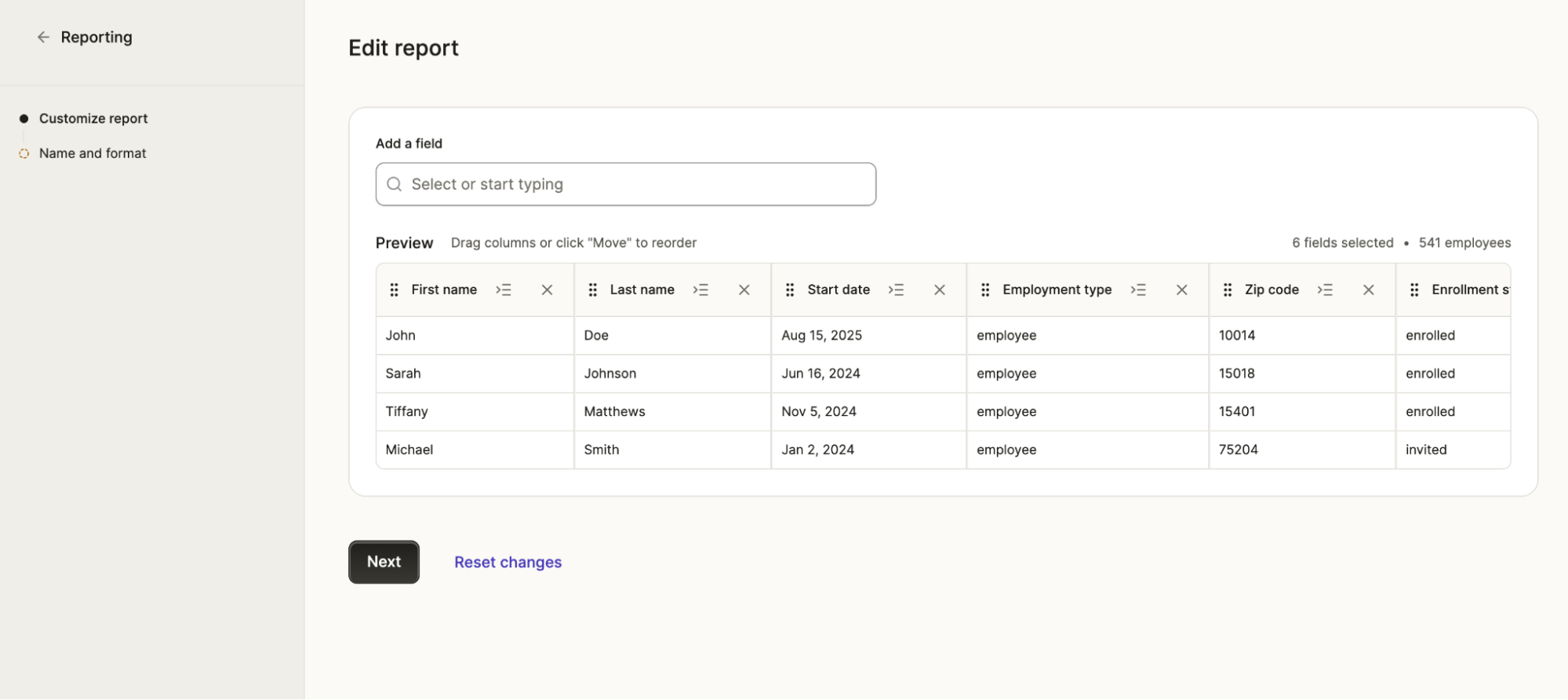Click Move icon for First name column
The width and height of the screenshot is (1568, 700).
coord(504,290)
